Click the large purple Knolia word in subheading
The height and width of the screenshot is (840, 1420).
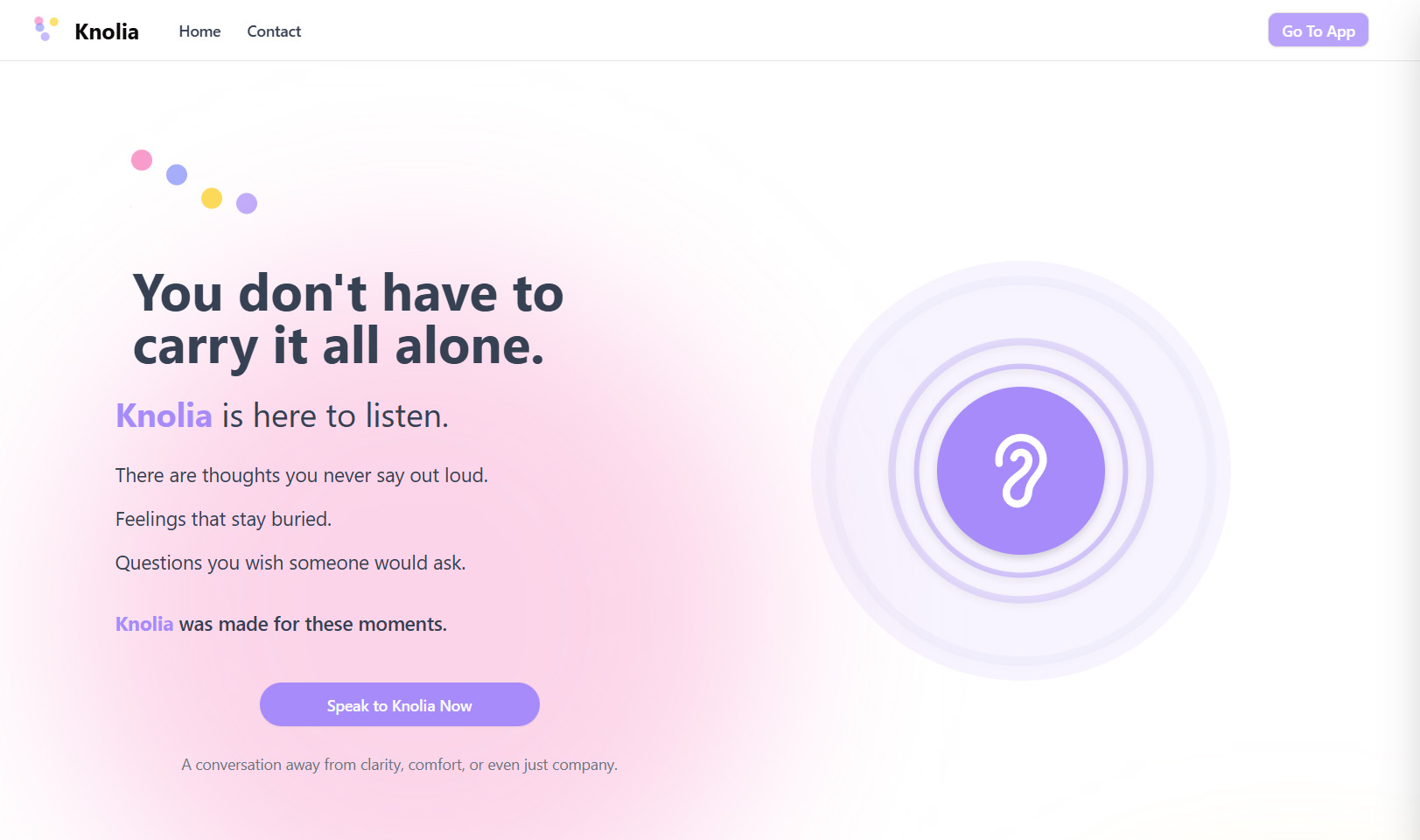(164, 416)
